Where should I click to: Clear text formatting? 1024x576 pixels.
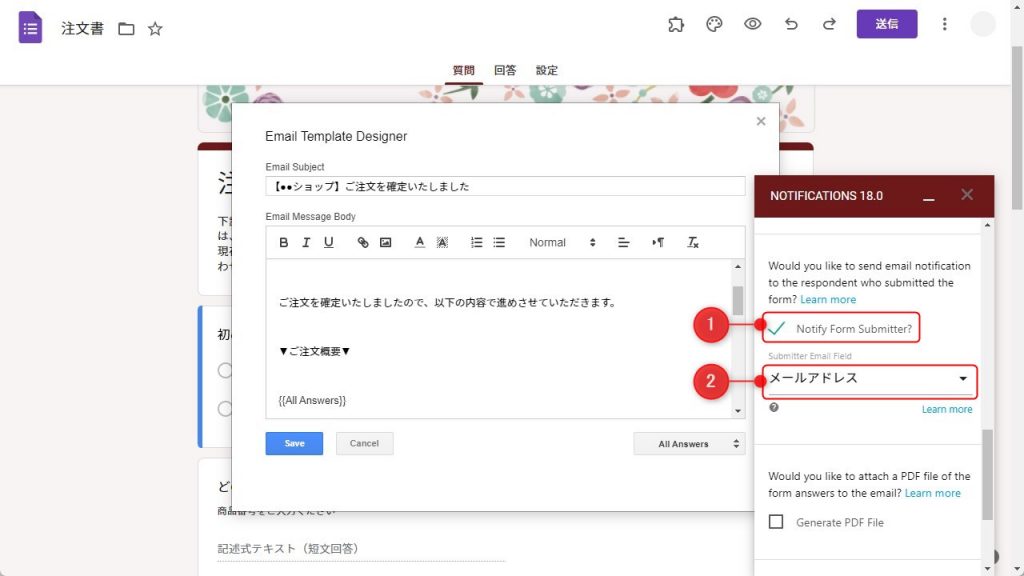693,242
